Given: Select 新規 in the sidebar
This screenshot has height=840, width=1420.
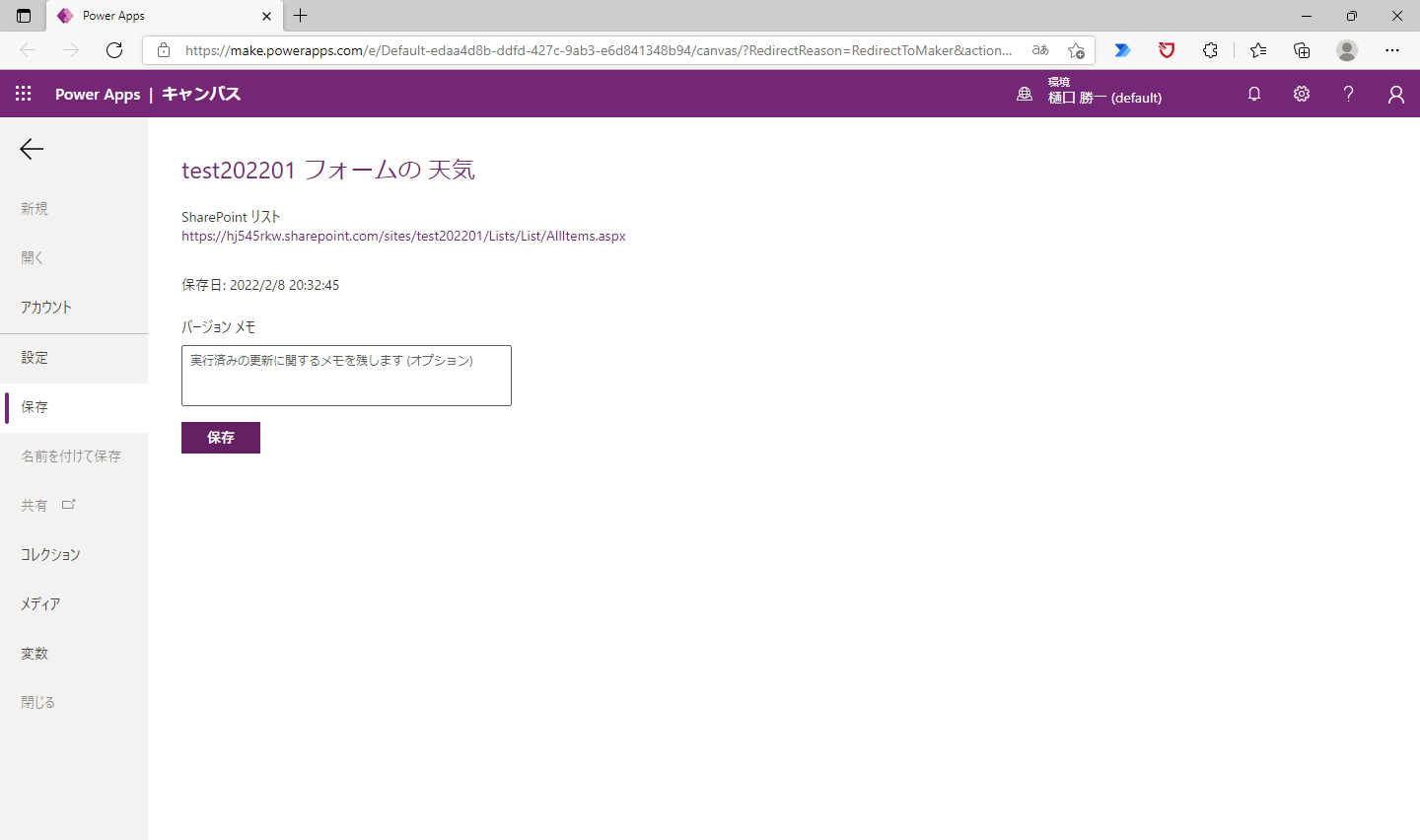Looking at the screenshot, I should point(74,209).
